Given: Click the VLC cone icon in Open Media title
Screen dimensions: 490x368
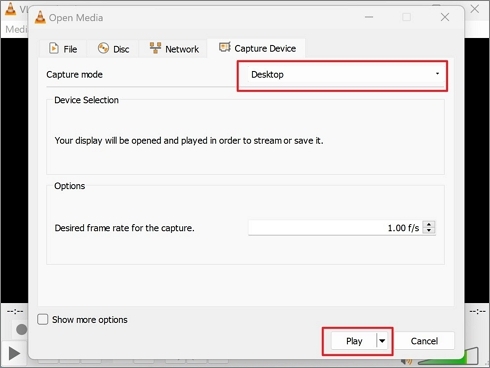Looking at the screenshot, I should click(x=40, y=17).
